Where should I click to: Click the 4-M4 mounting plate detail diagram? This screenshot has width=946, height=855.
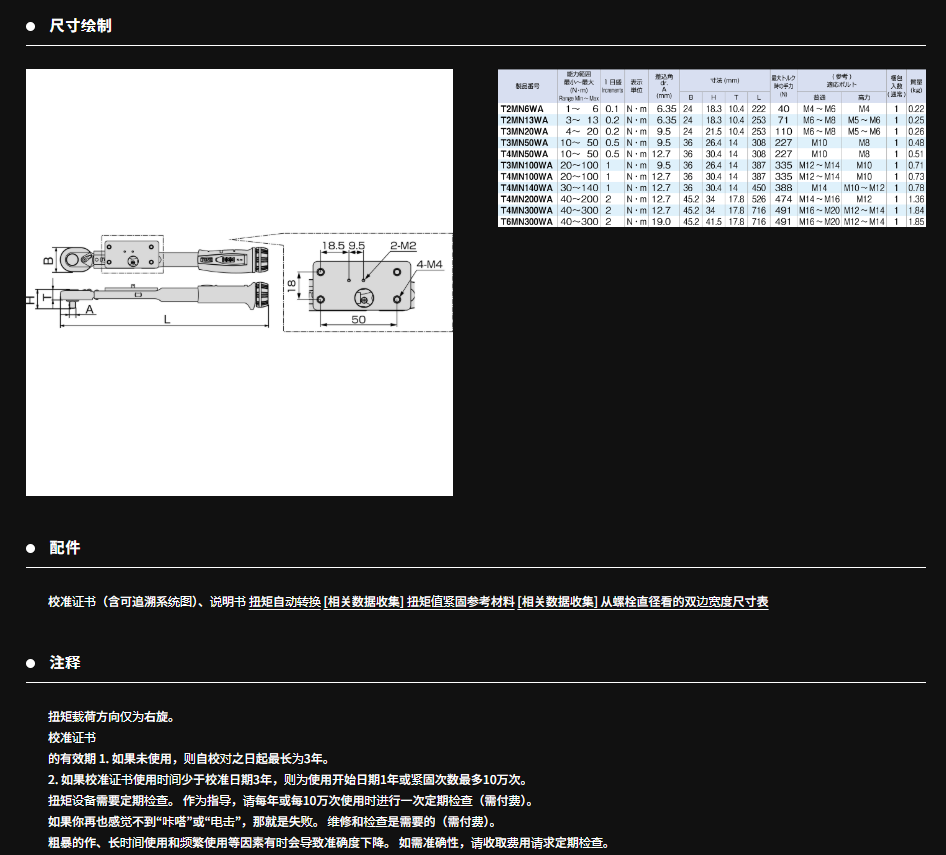click(362, 284)
